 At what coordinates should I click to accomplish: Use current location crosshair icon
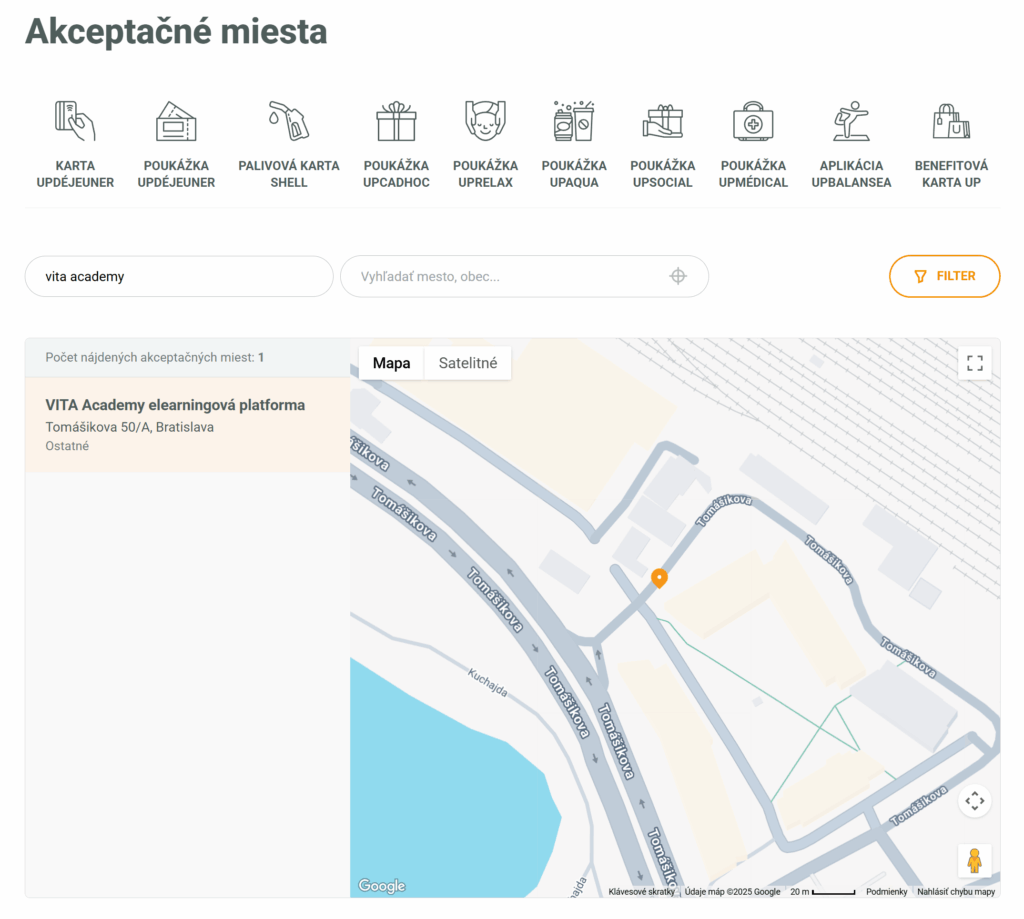[678, 276]
